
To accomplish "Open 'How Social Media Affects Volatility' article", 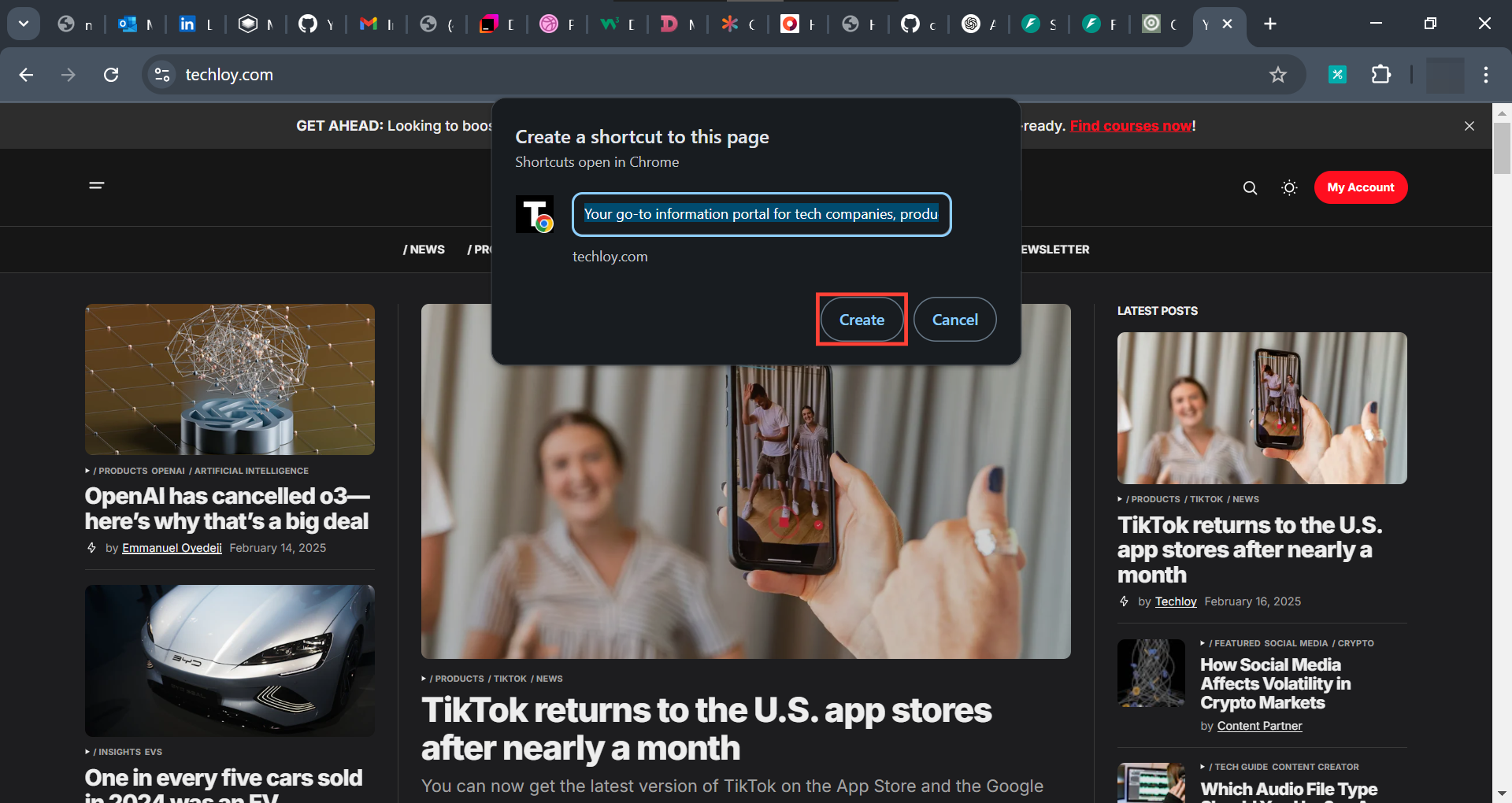I will click(1276, 683).
